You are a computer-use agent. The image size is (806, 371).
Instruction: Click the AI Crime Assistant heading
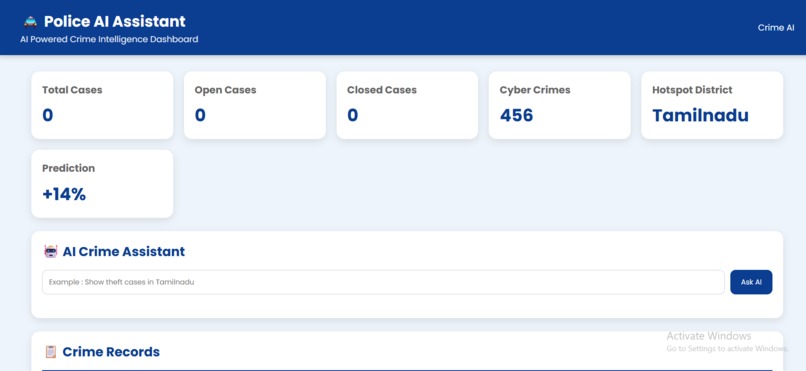pyautogui.click(x=123, y=251)
